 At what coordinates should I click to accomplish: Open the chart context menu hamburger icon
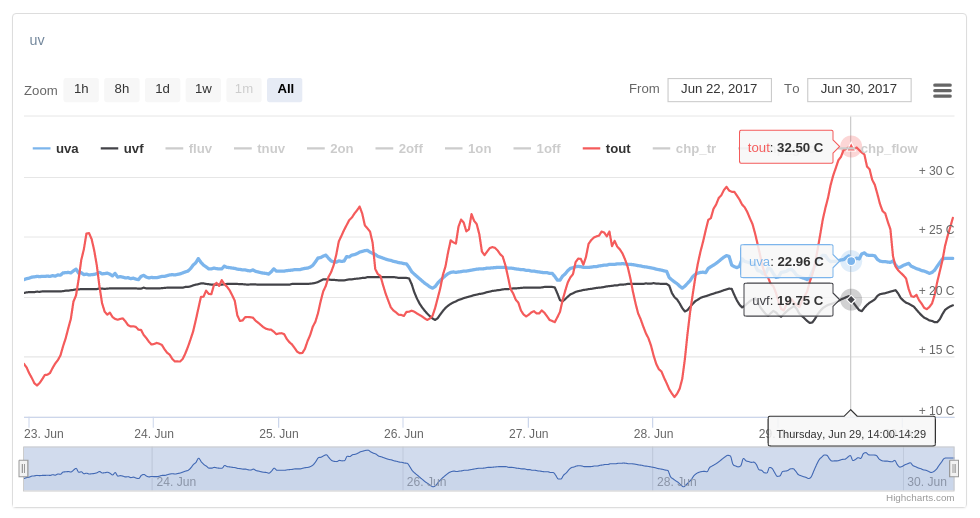point(942,90)
